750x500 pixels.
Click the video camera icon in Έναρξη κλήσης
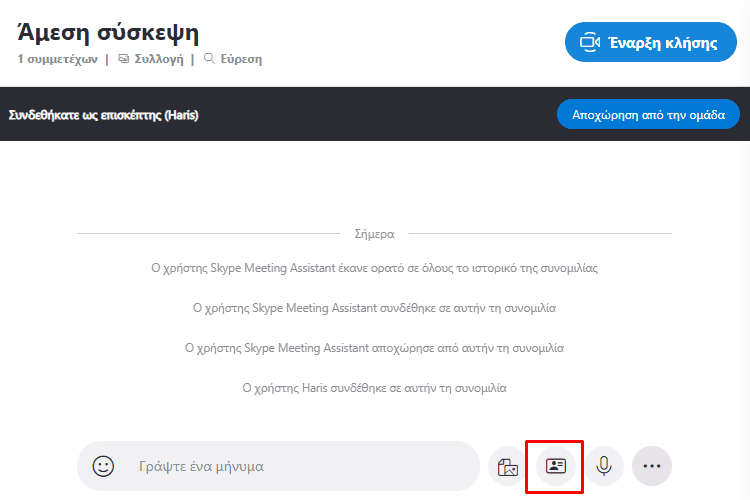point(590,42)
